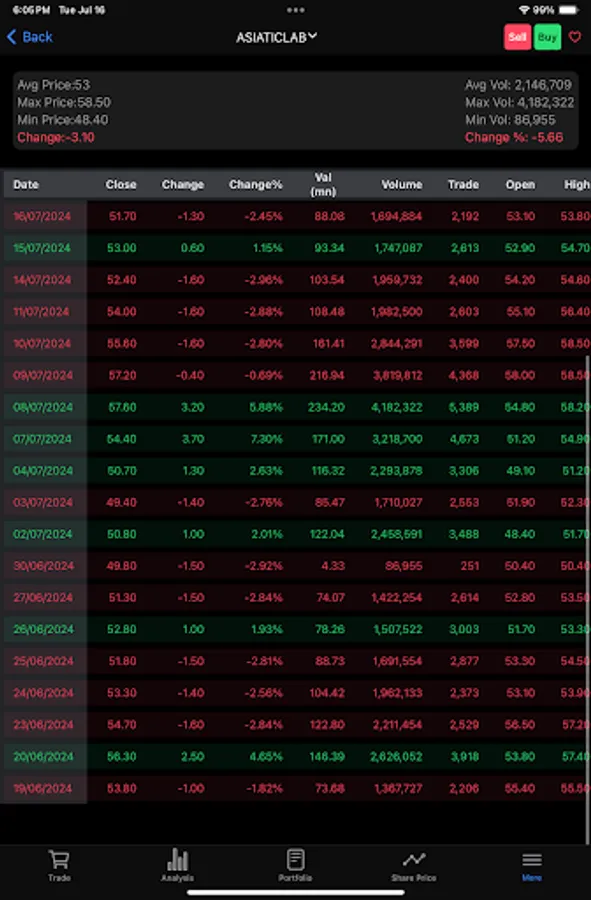Tap the Min Price:48.40 summary text
591x900 pixels.
(x=63, y=120)
